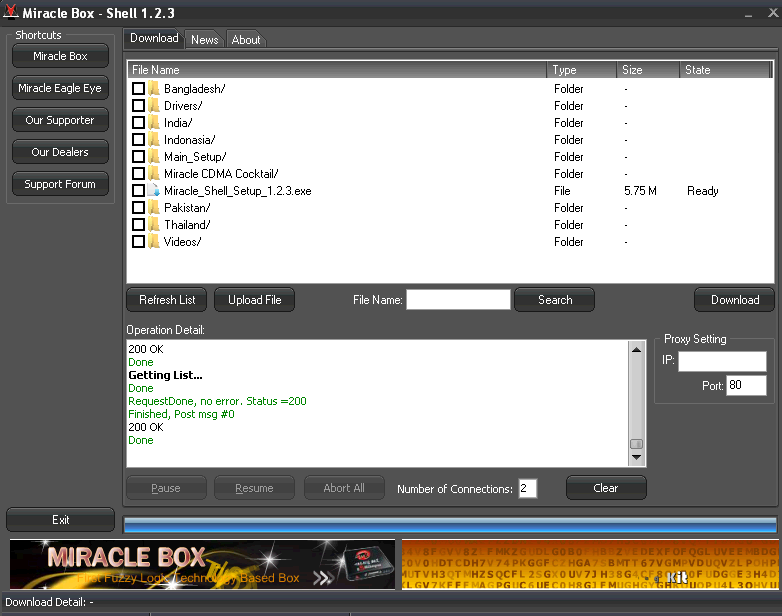Click the Indonasia folder icon

(x=154, y=139)
